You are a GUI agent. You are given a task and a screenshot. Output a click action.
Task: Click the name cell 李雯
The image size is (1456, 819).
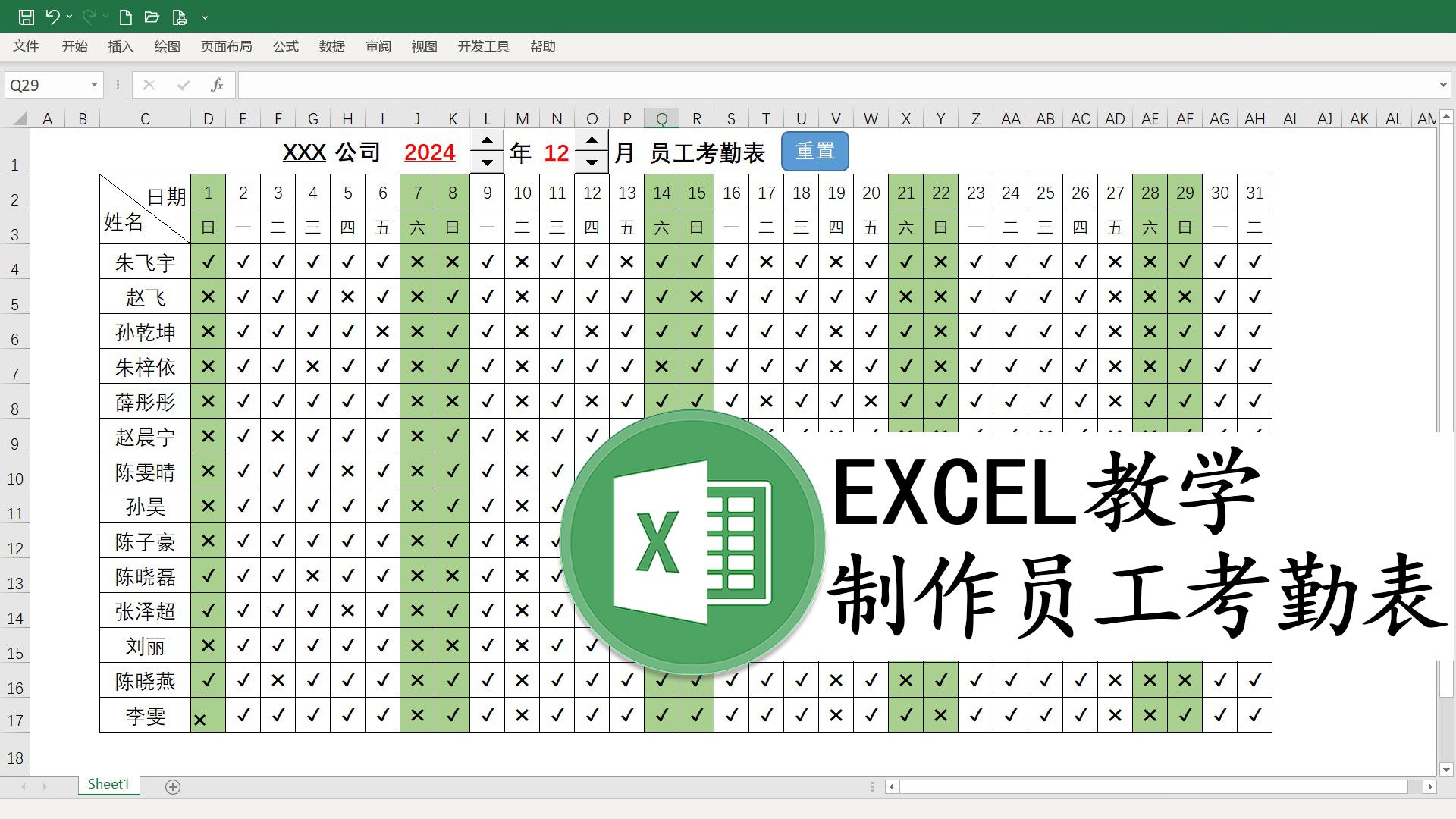coord(145,716)
